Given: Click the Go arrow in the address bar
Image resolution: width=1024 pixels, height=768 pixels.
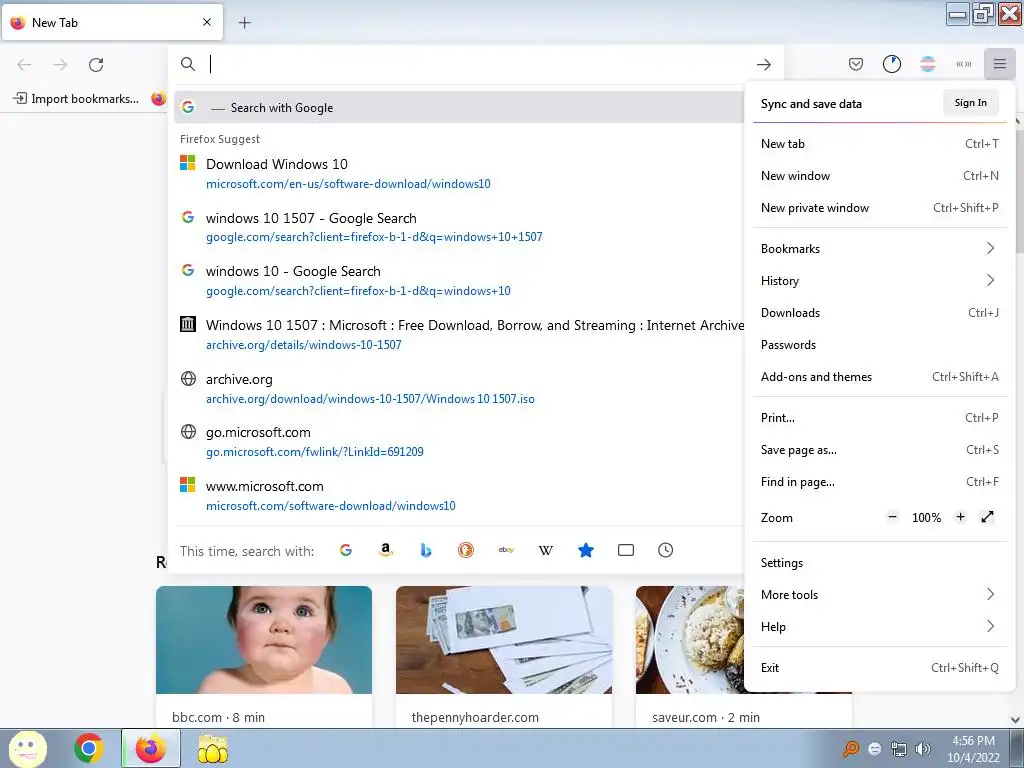Looking at the screenshot, I should [x=763, y=64].
